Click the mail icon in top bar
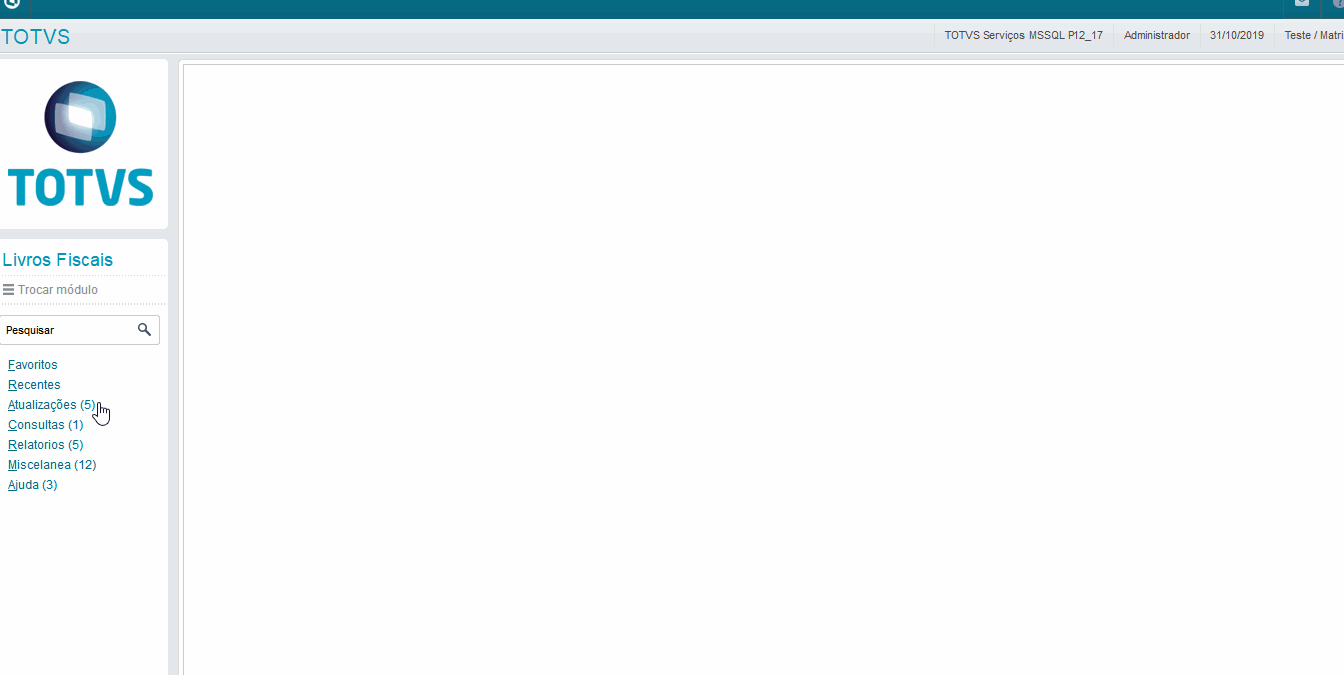The width and height of the screenshot is (1344, 675). 1301,4
